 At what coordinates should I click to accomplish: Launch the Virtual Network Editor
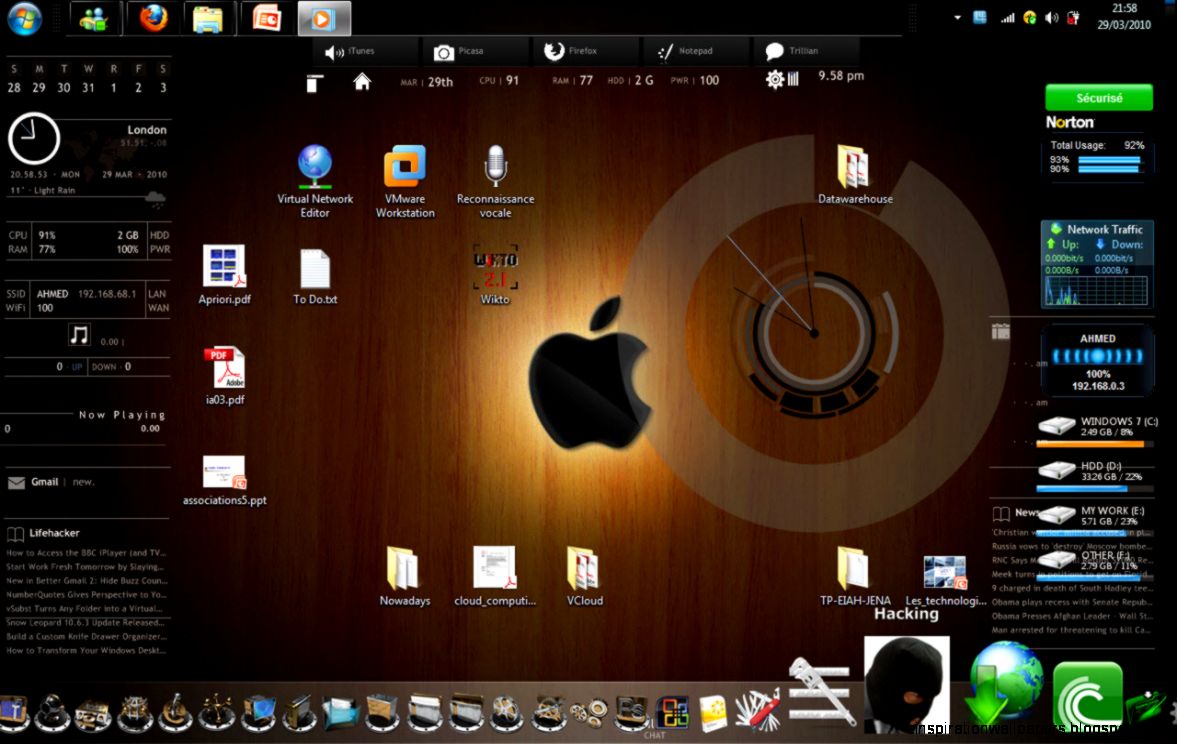point(314,165)
